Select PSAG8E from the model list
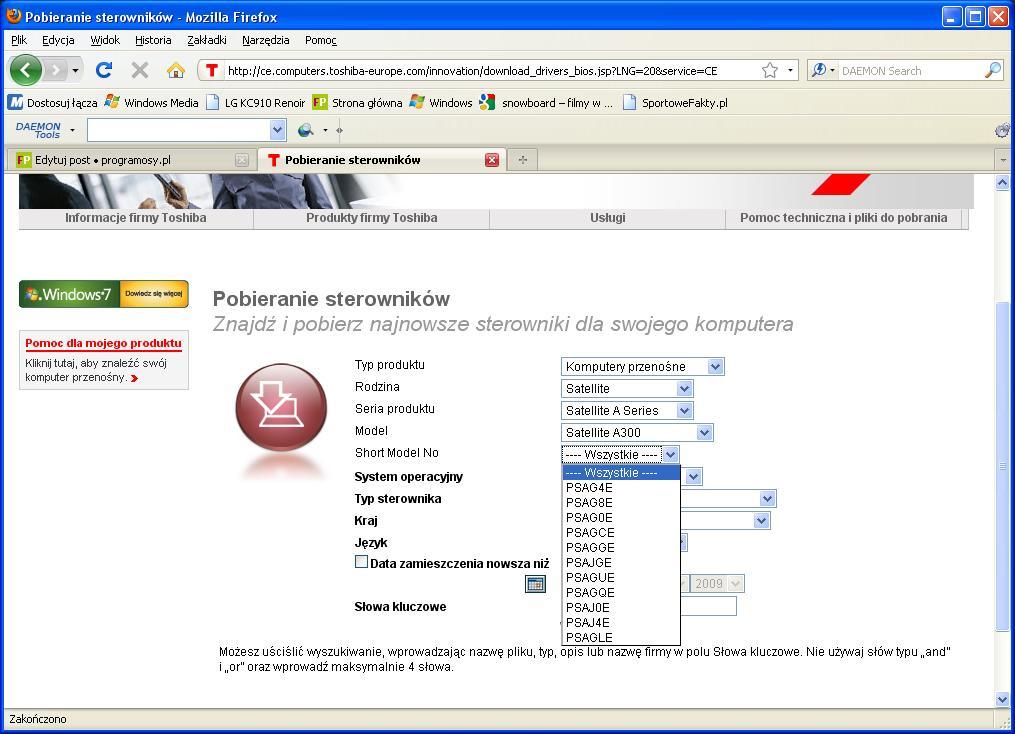1015x734 pixels. 621,502
